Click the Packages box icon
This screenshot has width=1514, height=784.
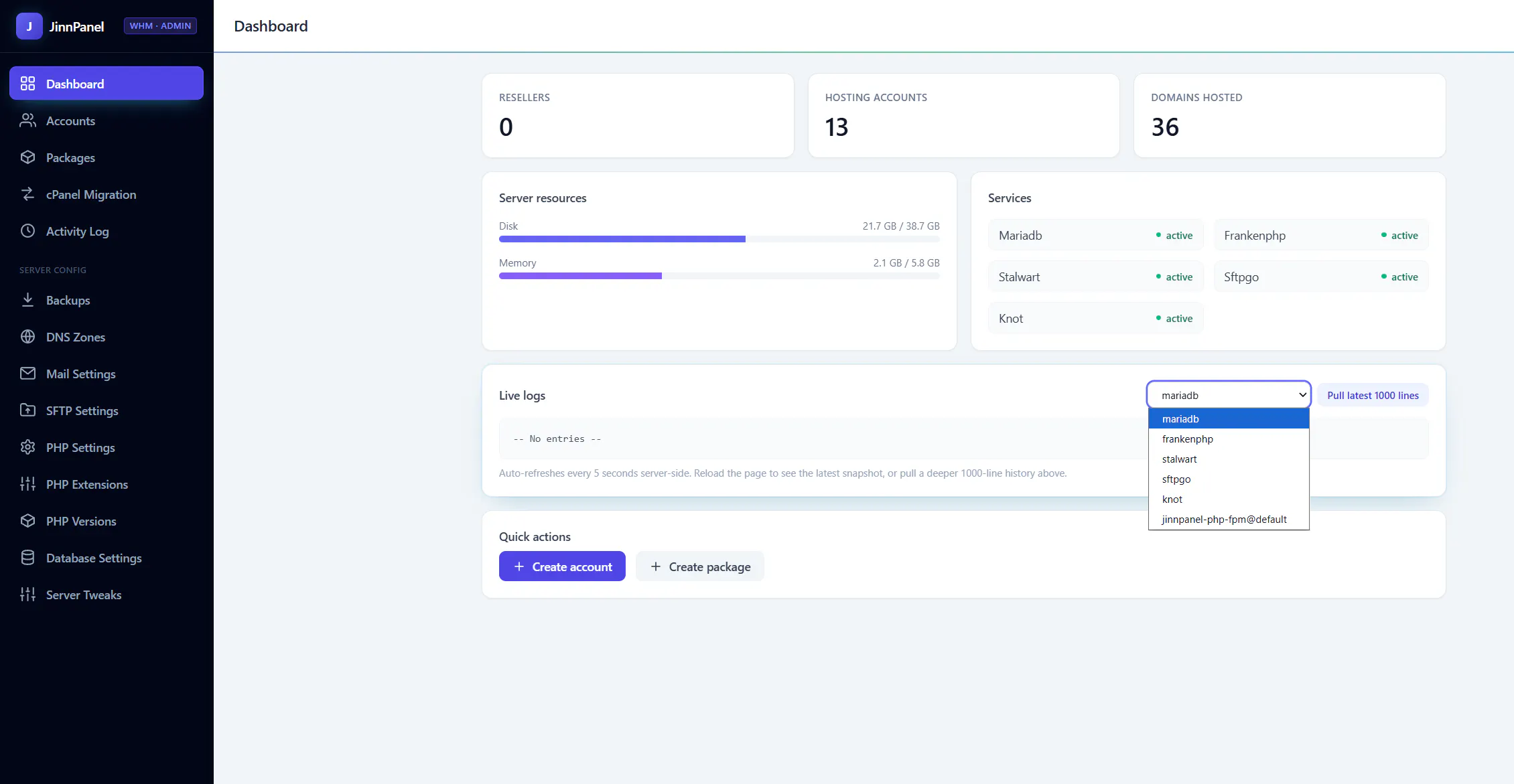27,157
